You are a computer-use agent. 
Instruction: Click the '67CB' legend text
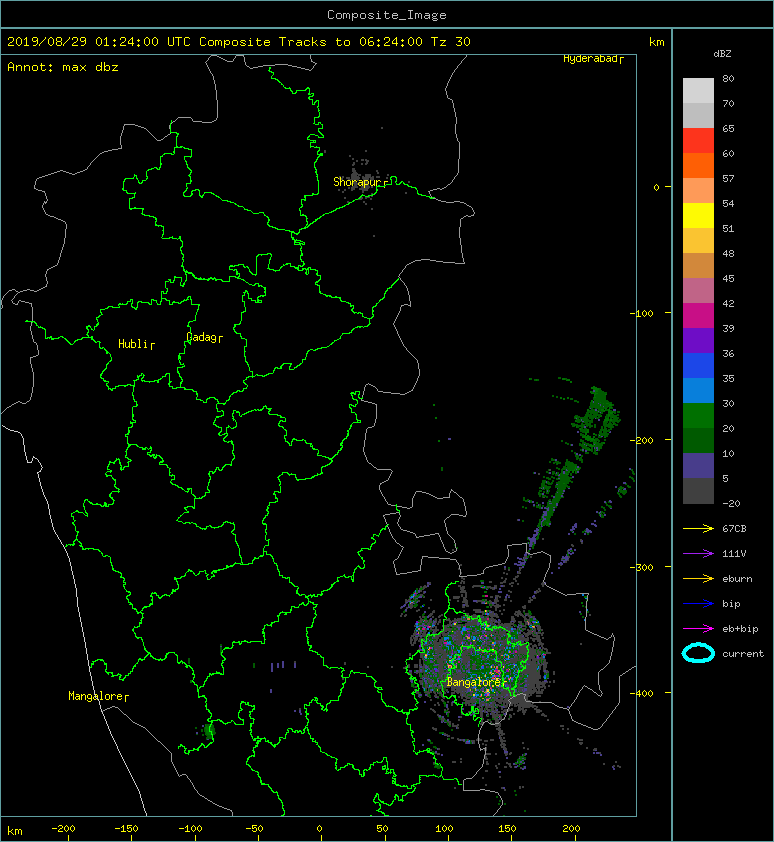734,528
